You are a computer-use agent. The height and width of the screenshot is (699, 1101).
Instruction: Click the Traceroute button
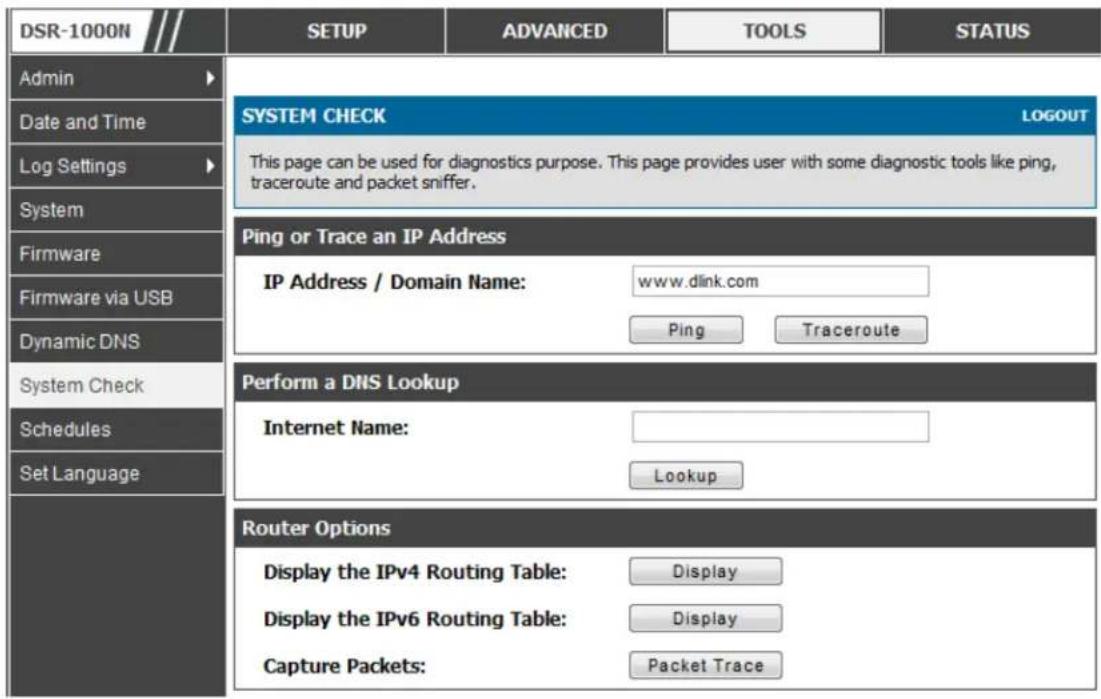click(x=850, y=329)
